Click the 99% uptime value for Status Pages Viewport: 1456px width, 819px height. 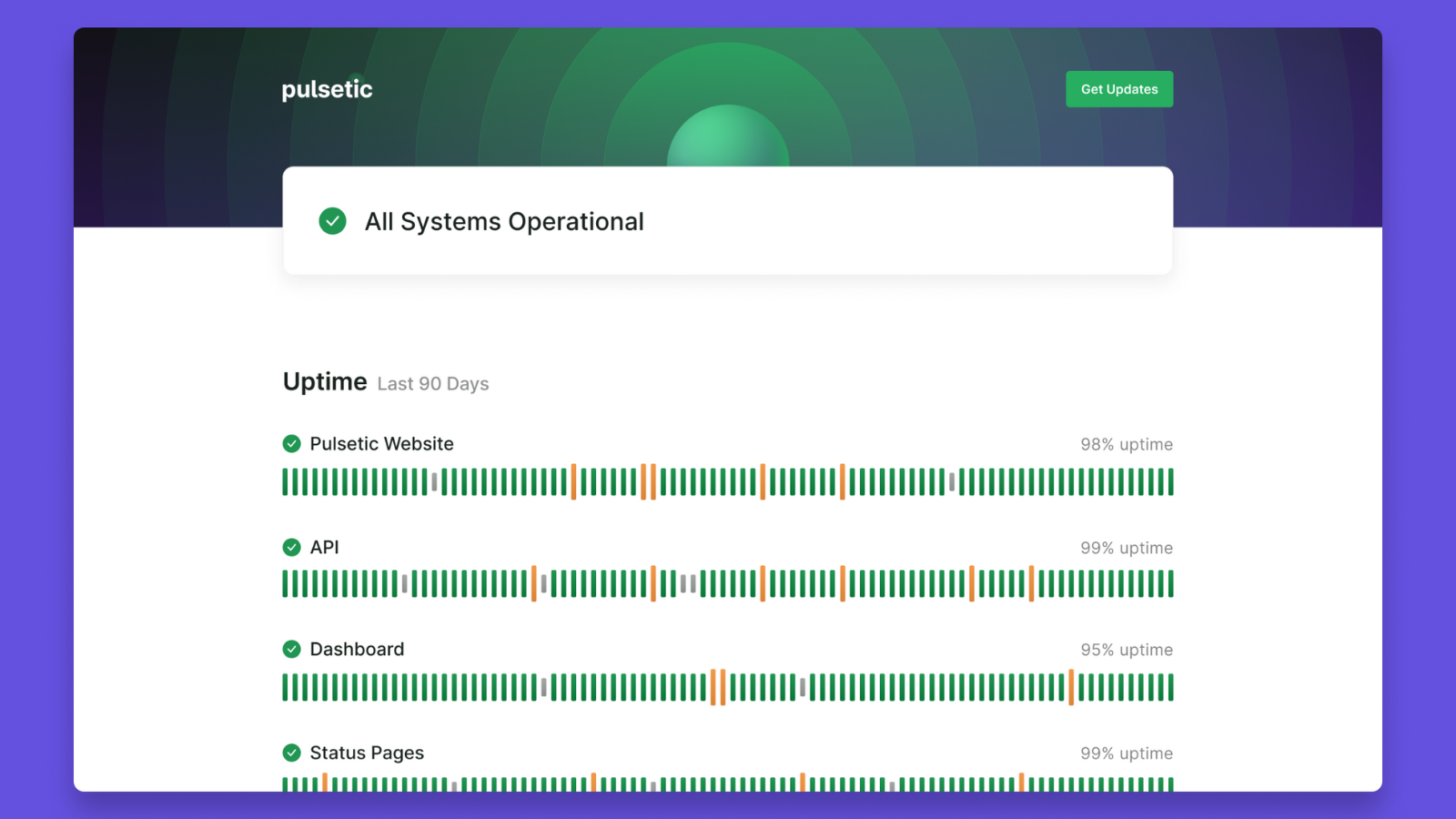click(x=1127, y=753)
